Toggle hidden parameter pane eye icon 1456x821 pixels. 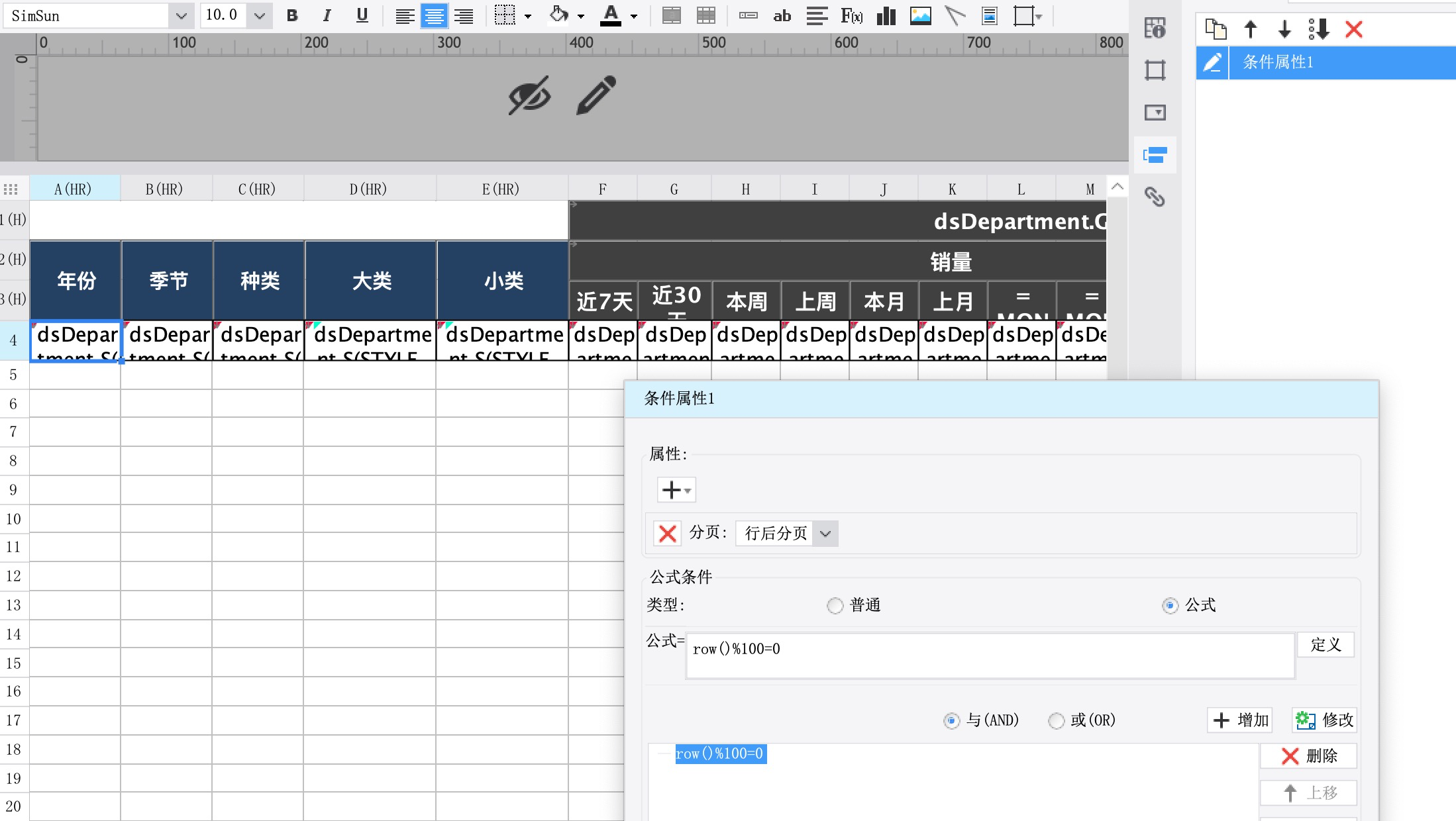(529, 95)
